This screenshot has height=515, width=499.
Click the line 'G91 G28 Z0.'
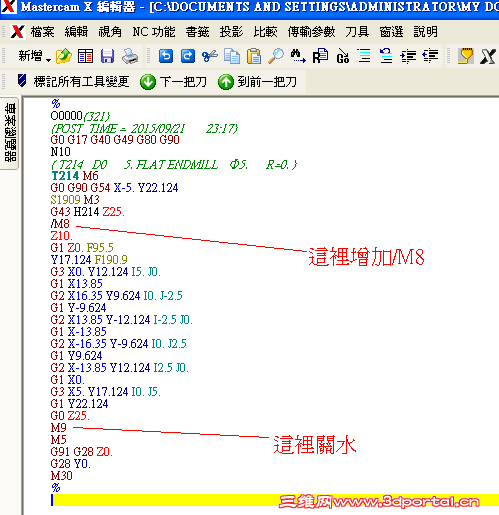(82, 452)
